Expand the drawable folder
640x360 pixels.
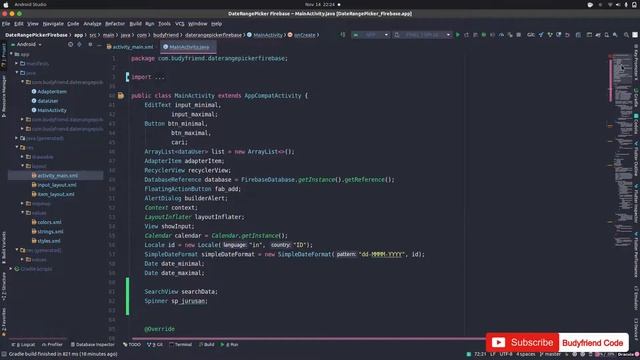pos(22,157)
